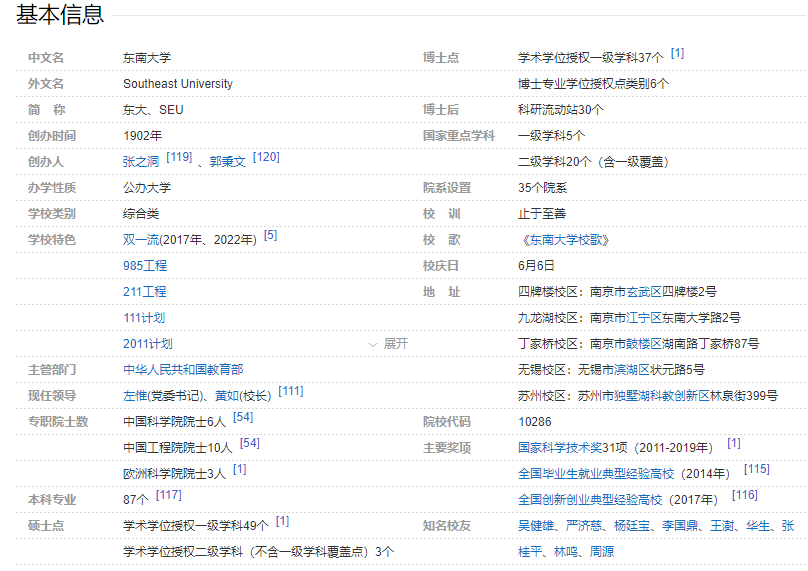
Task: Click reference [119] beside 张之洞
Action: pyautogui.click(x=179, y=157)
